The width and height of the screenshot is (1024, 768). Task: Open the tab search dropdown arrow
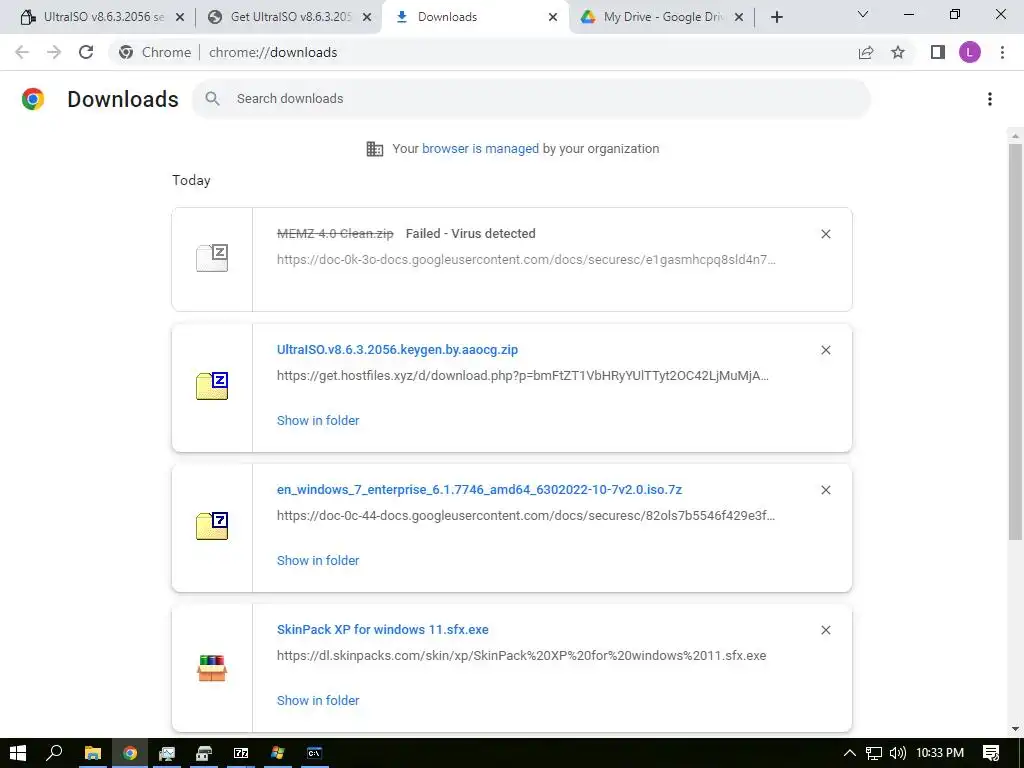point(863,14)
